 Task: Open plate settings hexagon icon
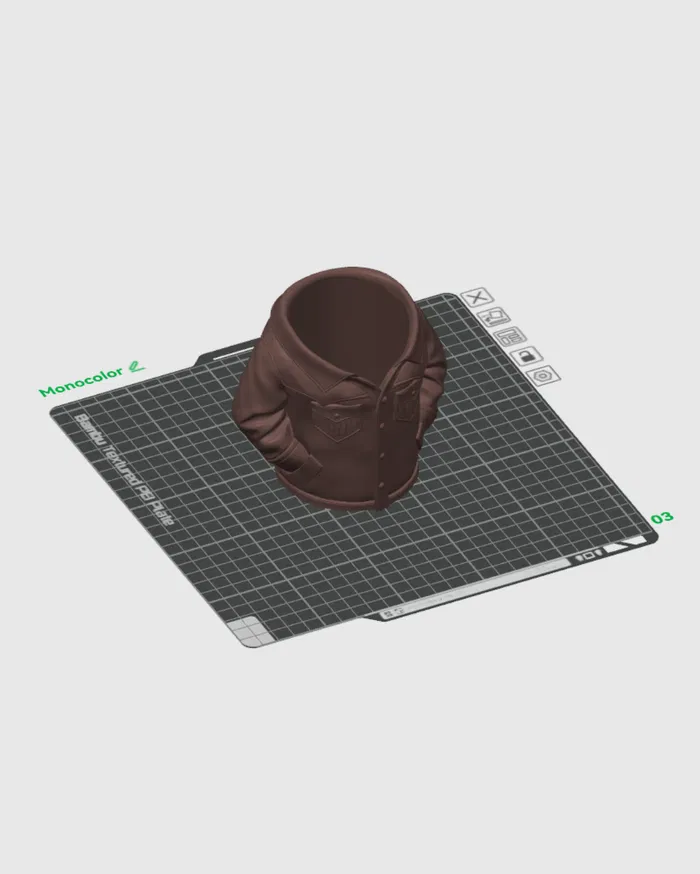[543, 376]
